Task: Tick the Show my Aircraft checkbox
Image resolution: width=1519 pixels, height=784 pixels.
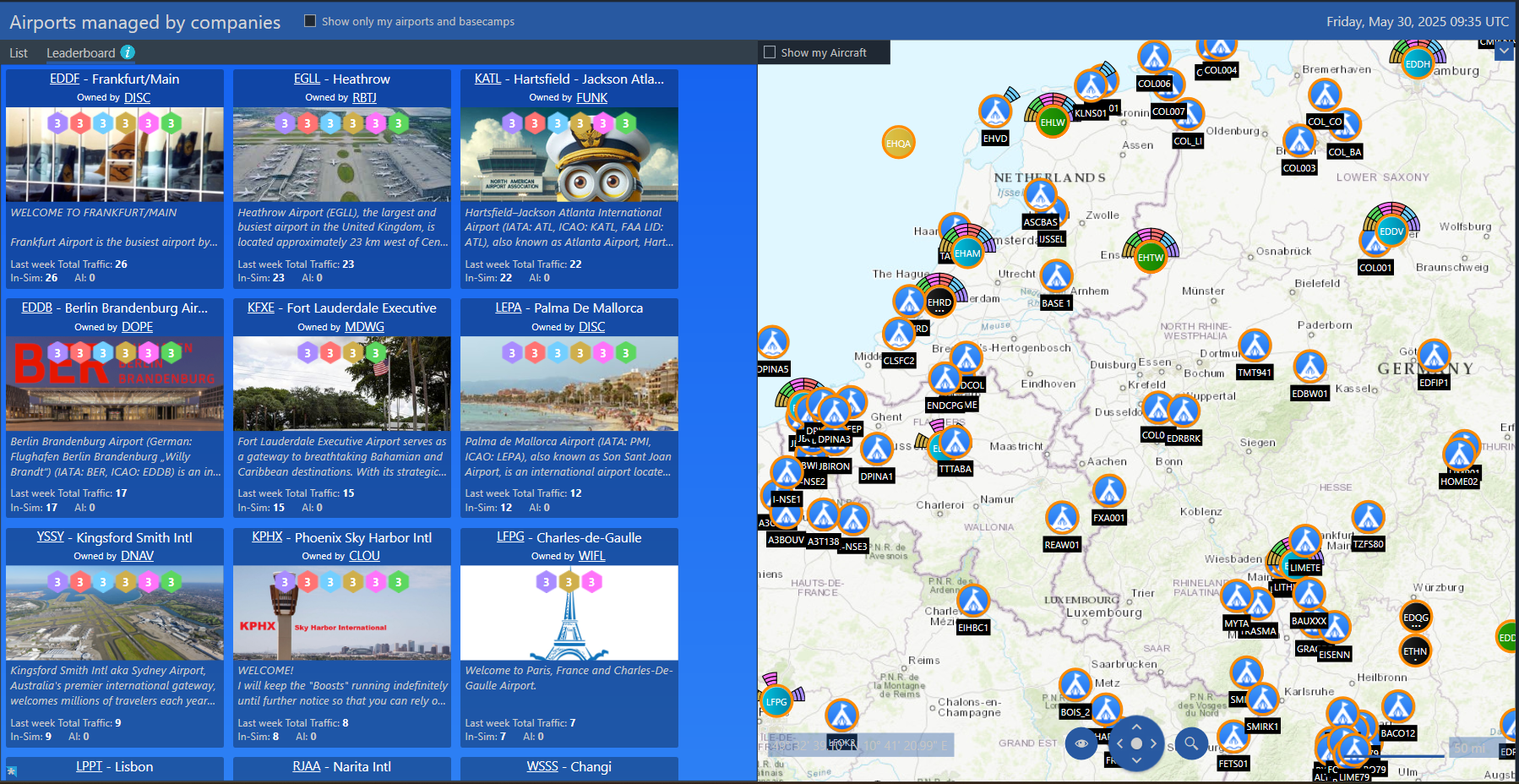Action: pyautogui.click(x=770, y=52)
